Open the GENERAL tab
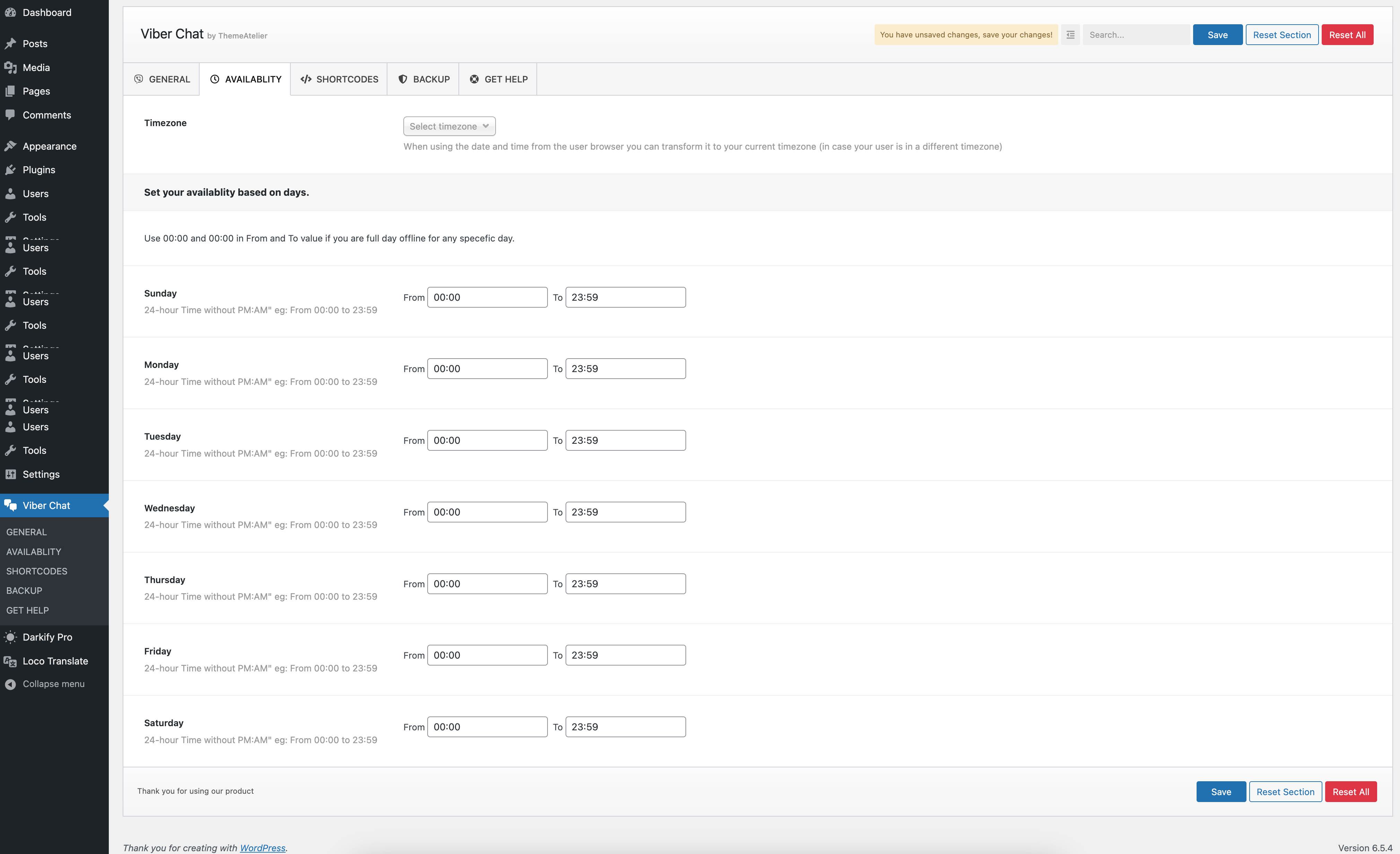This screenshot has height=854, width=1400. click(x=162, y=79)
